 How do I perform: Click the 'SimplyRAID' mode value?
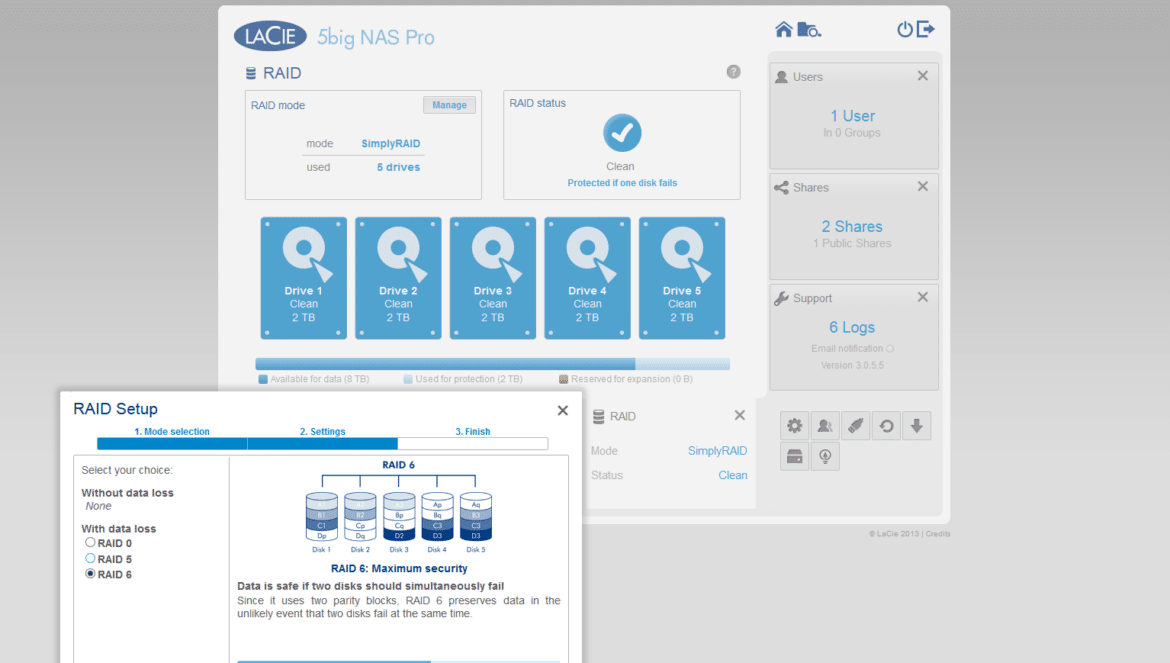pyautogui.click(x=391, y=143)
